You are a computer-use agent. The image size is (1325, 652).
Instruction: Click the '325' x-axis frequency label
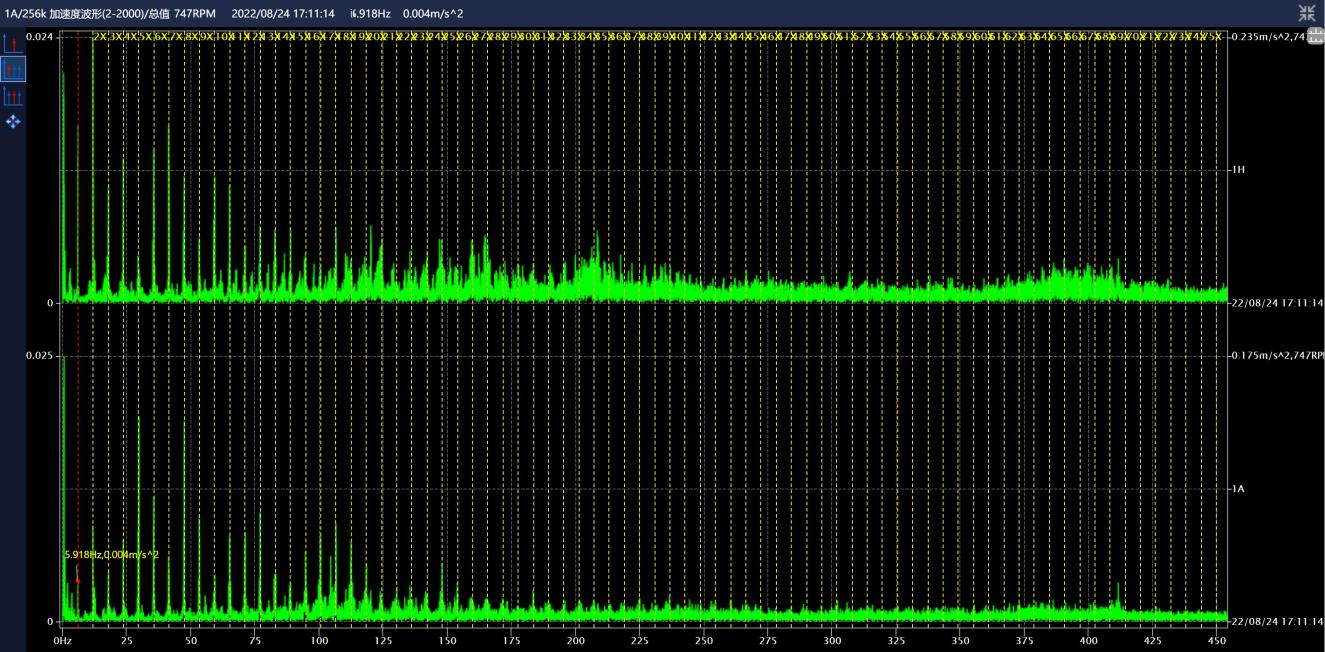[896, 640]
